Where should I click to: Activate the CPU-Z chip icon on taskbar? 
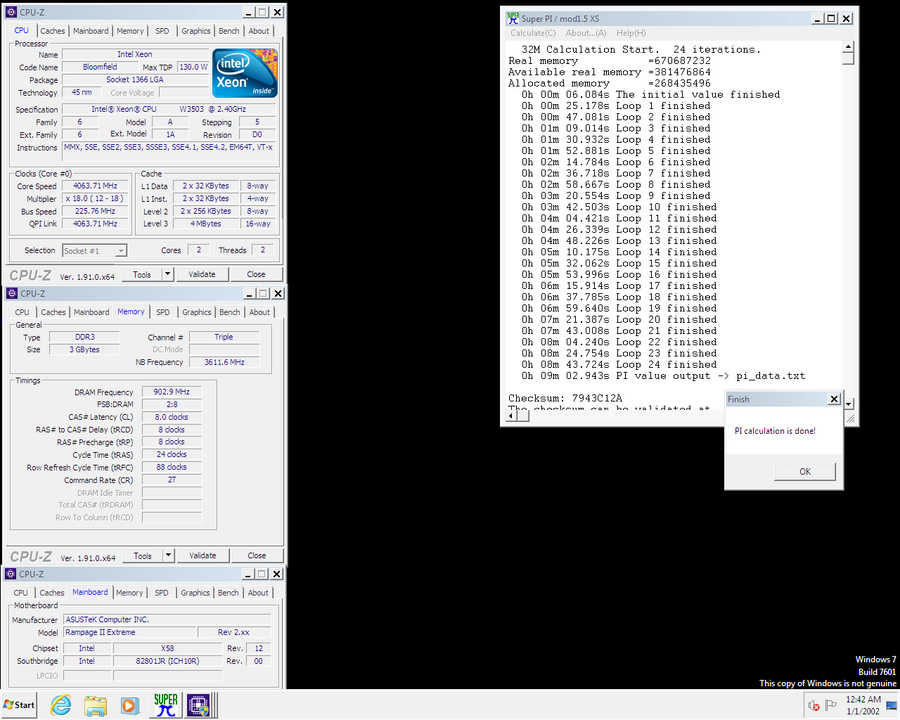[x=200, y=704]
